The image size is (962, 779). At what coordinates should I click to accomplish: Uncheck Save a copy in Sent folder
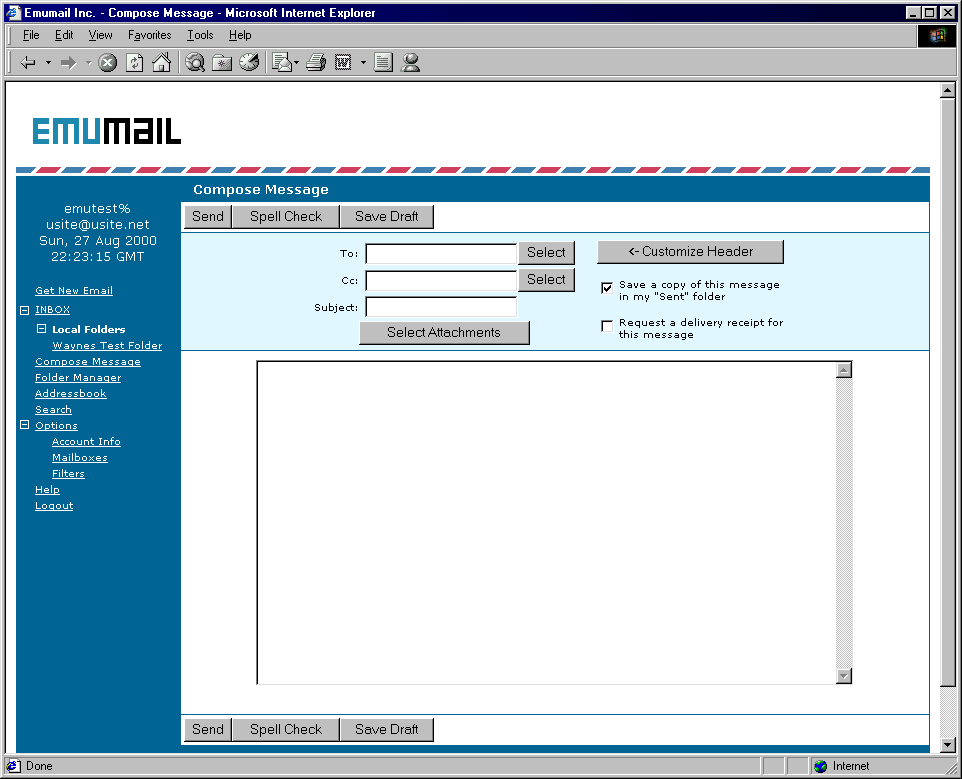click(607, 288)
